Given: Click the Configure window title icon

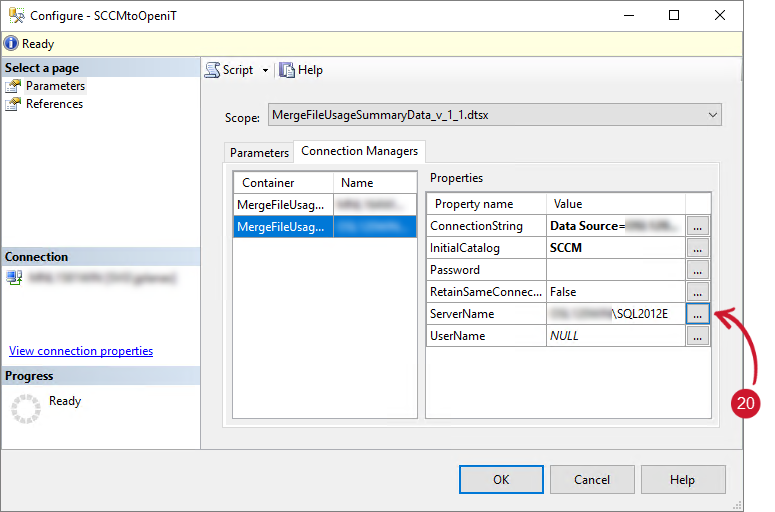Looking at the screenshot, I should coord(16,15).
